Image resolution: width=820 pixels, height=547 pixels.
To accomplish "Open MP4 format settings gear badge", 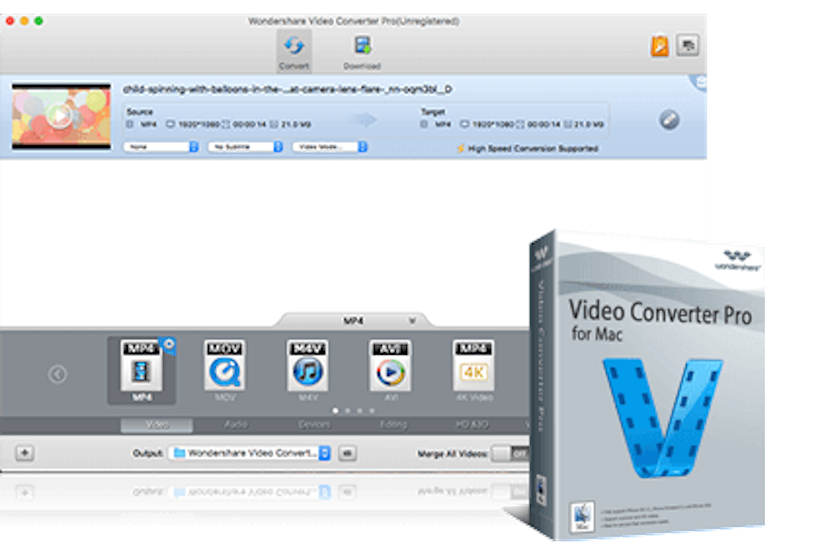I will (x=169, y=345).
